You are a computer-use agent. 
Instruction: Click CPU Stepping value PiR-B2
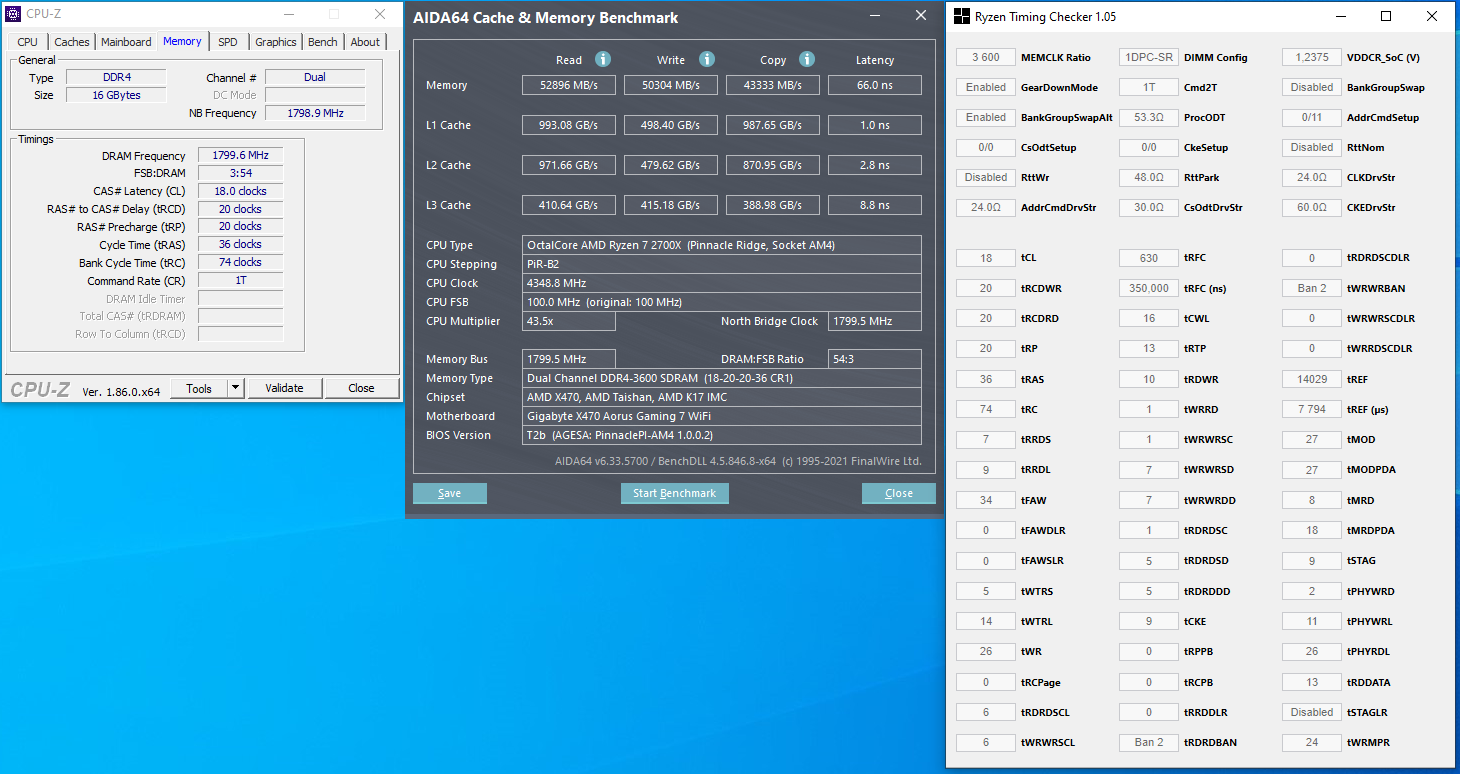722,264
